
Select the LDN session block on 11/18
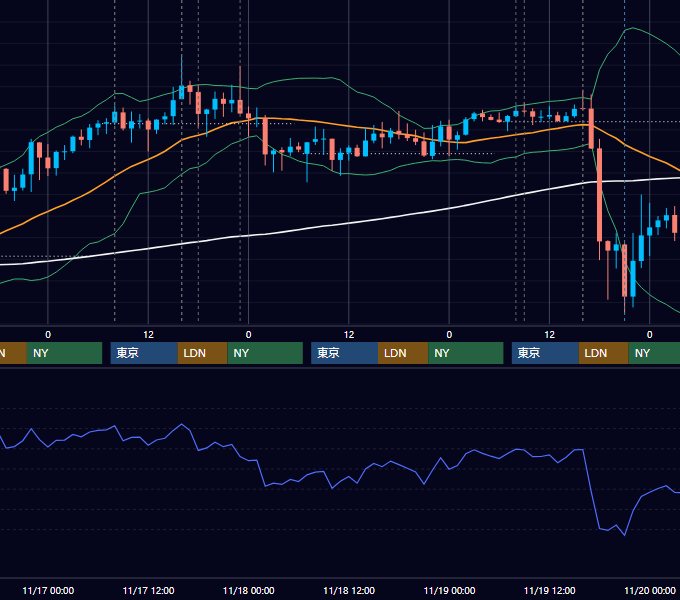[x=403, y=353]
